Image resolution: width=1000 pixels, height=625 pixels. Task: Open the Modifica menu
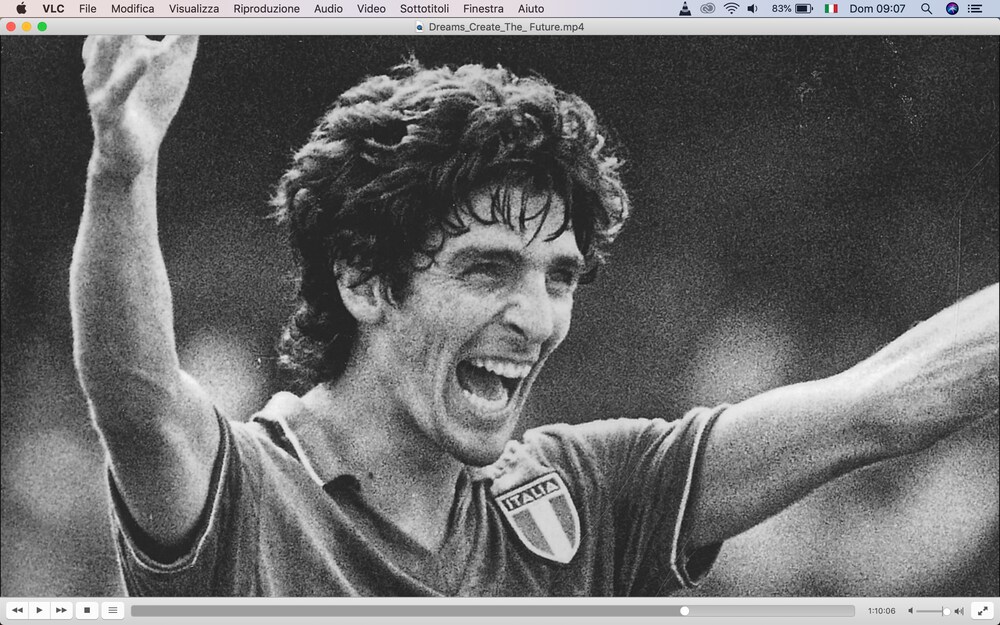pyautogui.click(x=133, y=8)
